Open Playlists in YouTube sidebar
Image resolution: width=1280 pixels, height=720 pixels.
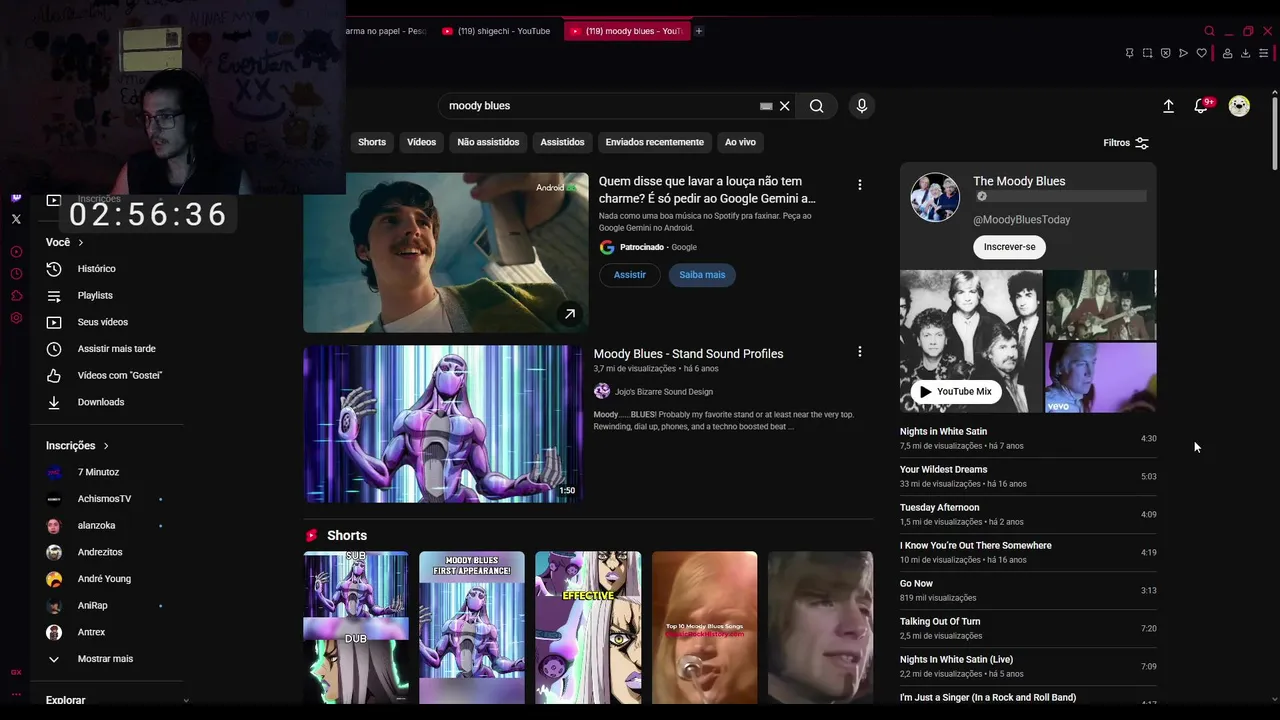95,296
